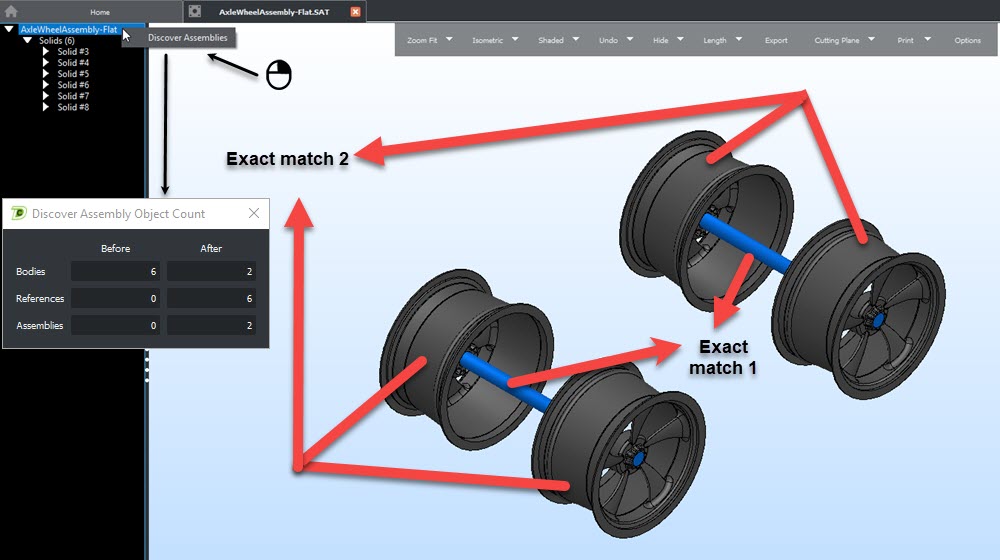Image resolution: width=1000 pixels, height=560 pixels.
Task: Select Solid #8 in the model tree
Action: click(x=73, y=107)
